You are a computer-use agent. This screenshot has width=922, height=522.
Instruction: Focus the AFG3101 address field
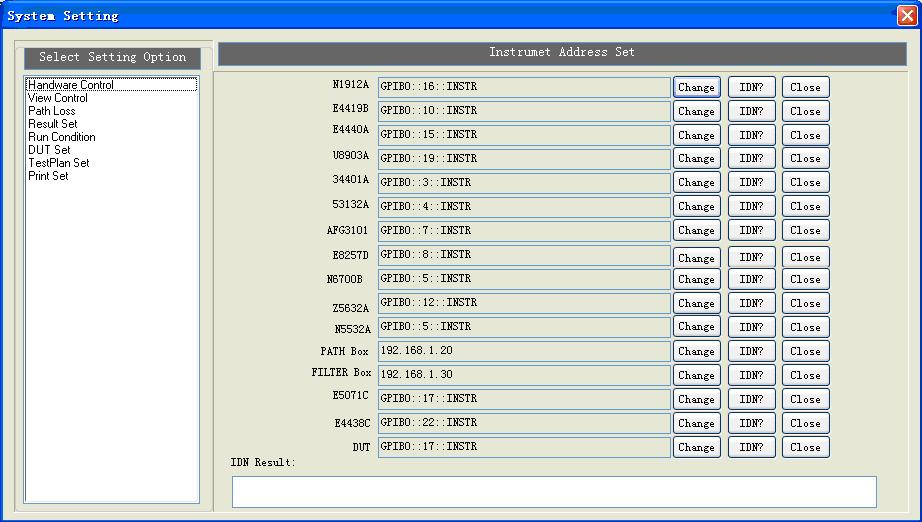point(524,231)
